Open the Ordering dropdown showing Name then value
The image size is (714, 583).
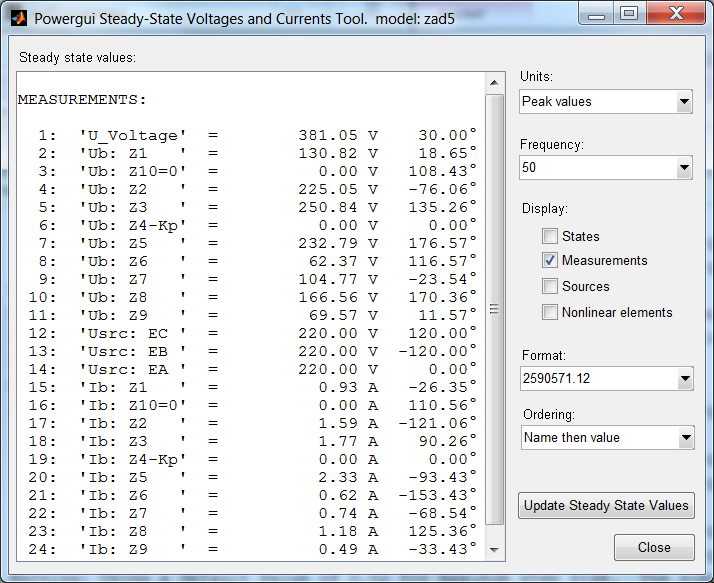607,437
